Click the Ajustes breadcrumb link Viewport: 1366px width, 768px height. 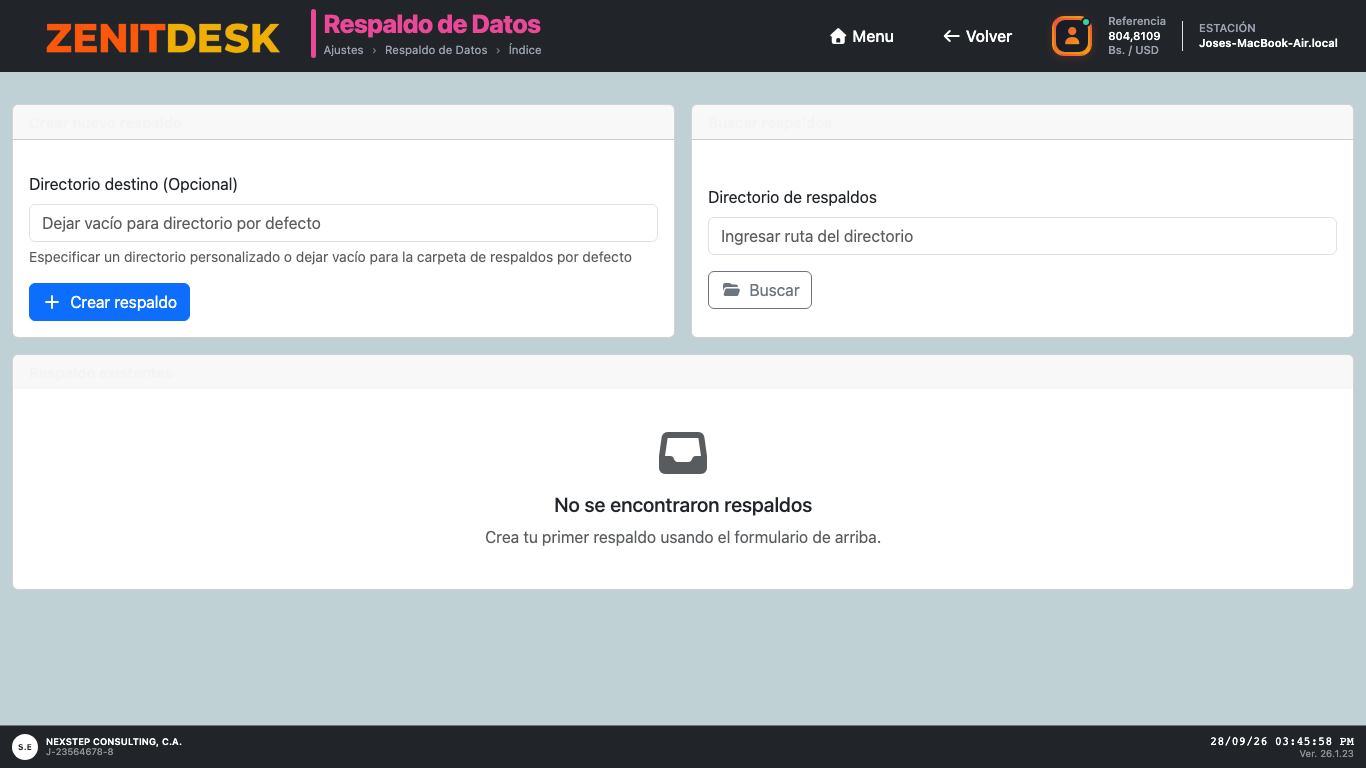coord(344,50)
